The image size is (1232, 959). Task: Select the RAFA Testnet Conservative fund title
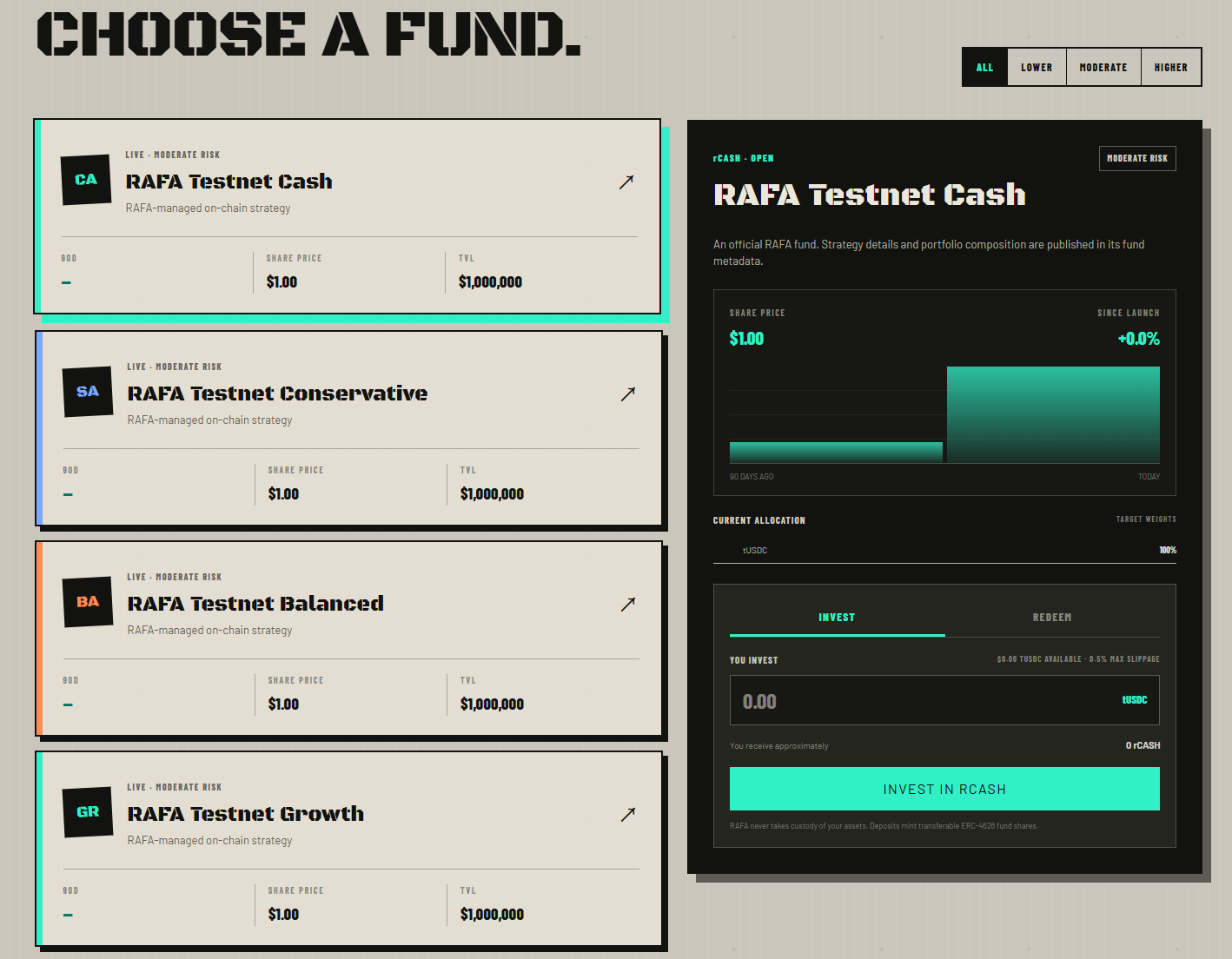tap(278, 394)
